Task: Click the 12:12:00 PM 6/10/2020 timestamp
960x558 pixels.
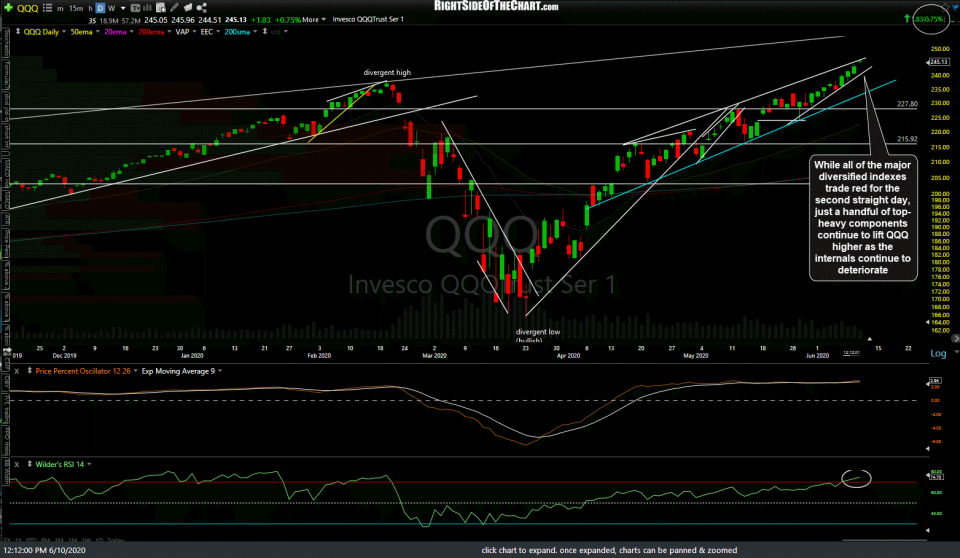Action: tap(45, 550)
